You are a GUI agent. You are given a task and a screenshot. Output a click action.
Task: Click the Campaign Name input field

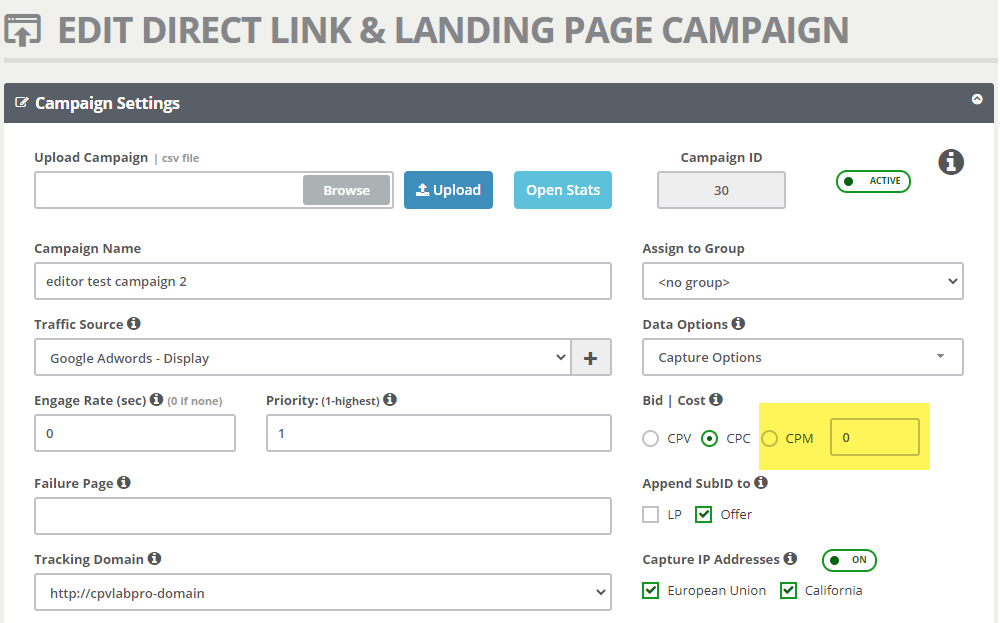322,282
